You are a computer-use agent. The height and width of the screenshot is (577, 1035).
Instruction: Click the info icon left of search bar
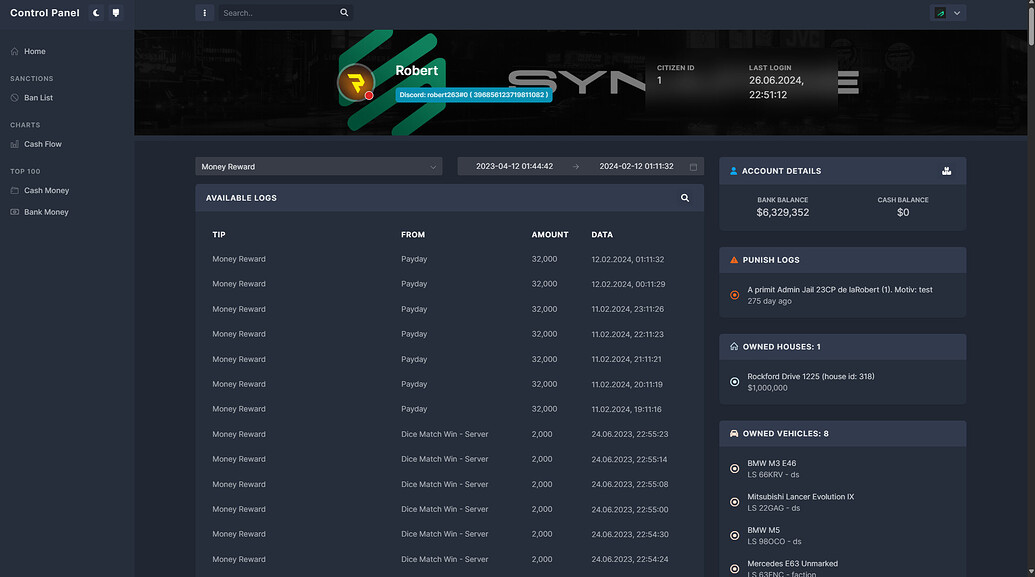pyautogui.click(x=204, y=12)
